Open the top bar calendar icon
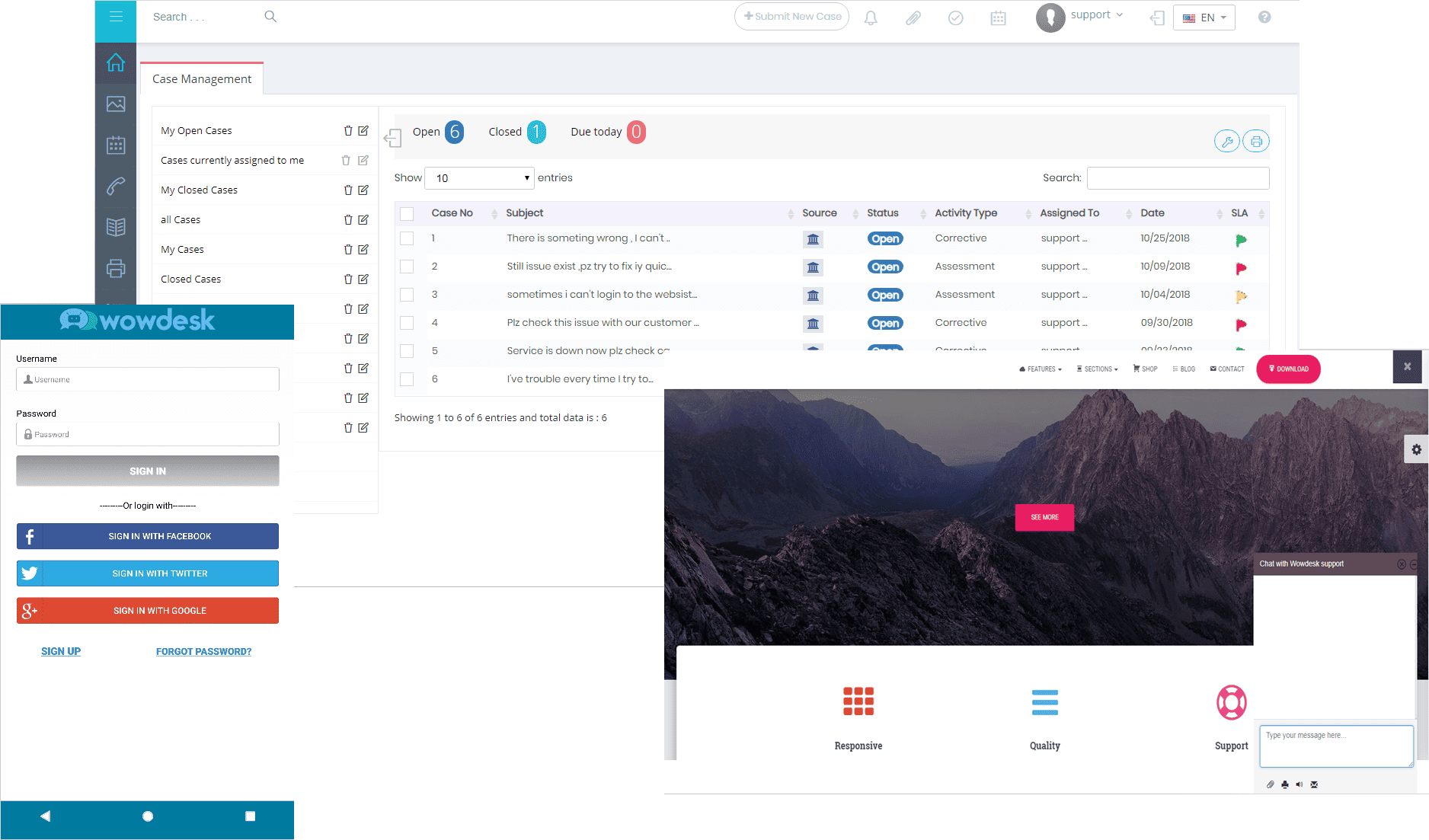Screen dimensions: 1429x840 (998, 18)
